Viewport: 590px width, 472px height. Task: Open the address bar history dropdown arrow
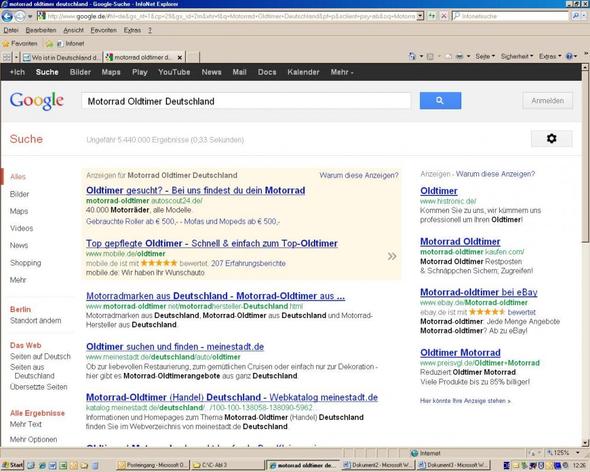pos(421,16)
